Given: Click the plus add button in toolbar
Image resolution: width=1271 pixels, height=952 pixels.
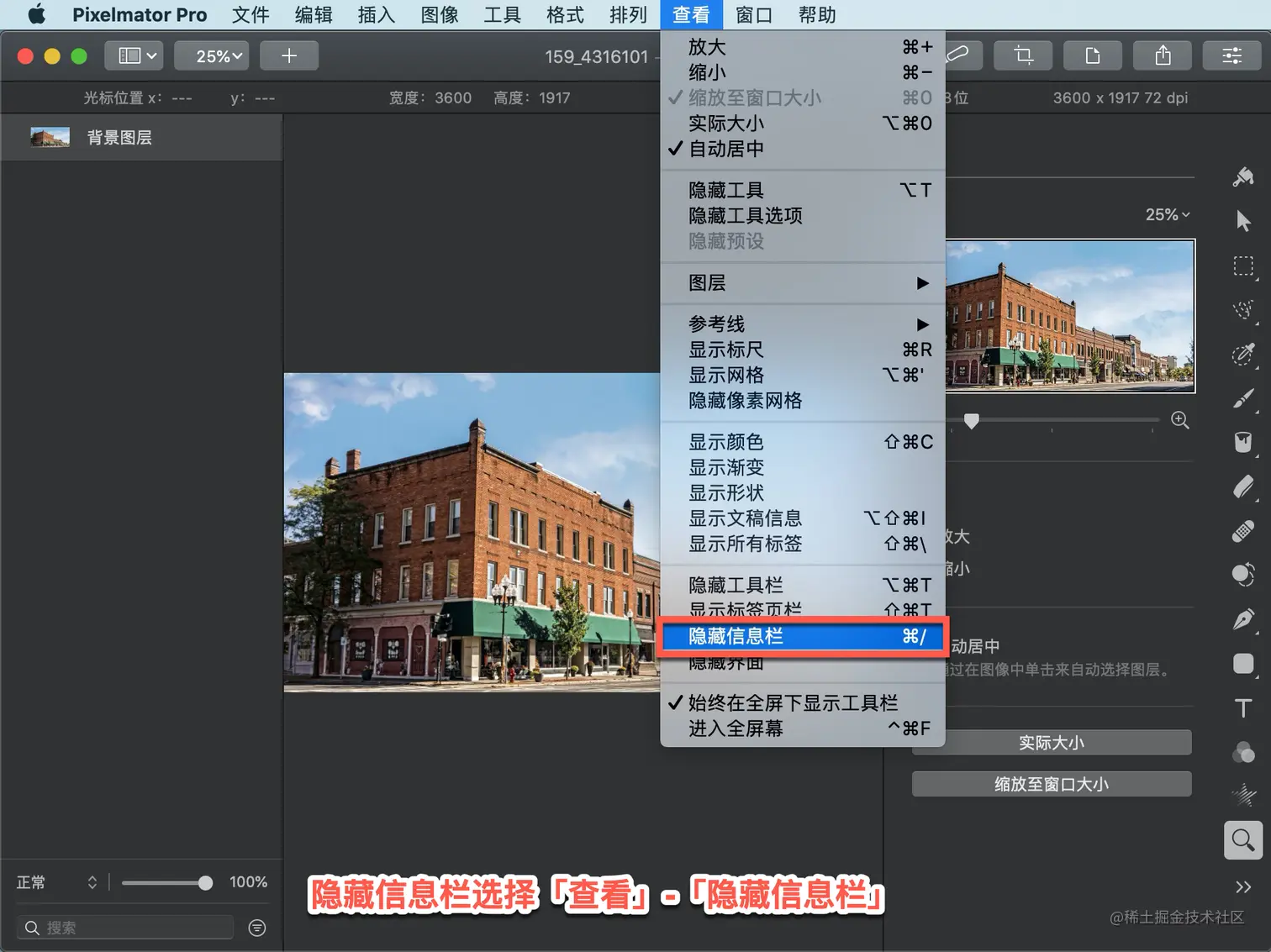Looking at the screenshot, I should 289,55.
